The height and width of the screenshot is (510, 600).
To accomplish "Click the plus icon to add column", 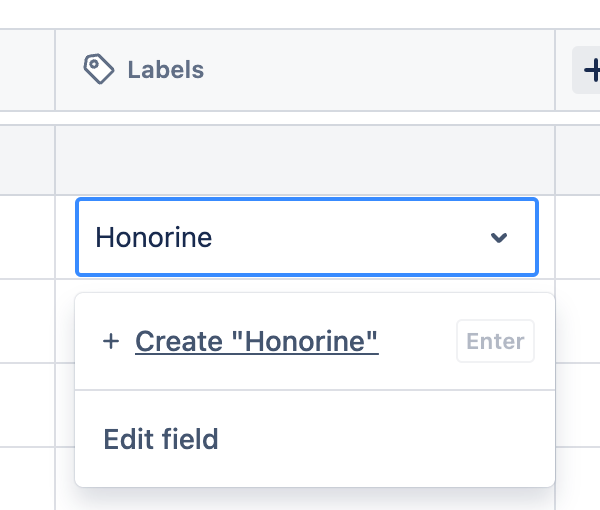I will point(589,71).
